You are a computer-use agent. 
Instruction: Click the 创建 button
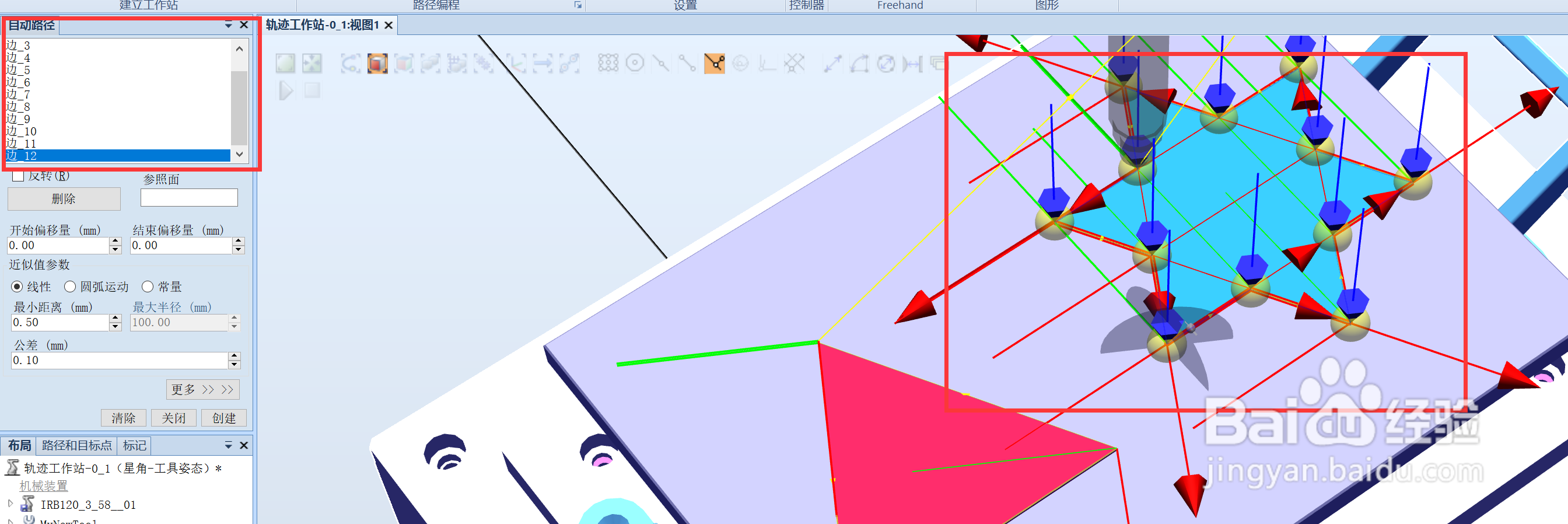tap(224, 418)
